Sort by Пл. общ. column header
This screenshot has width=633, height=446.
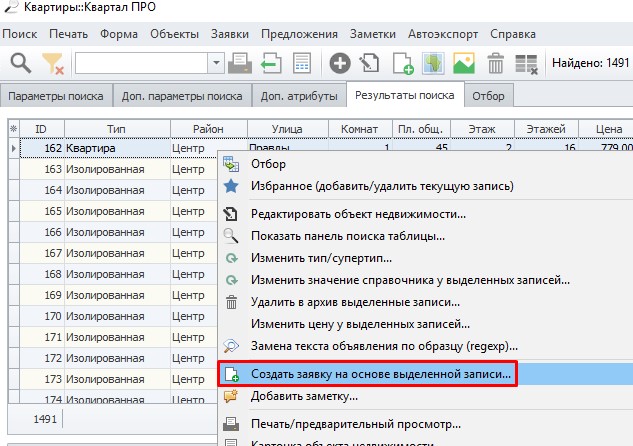421,129
